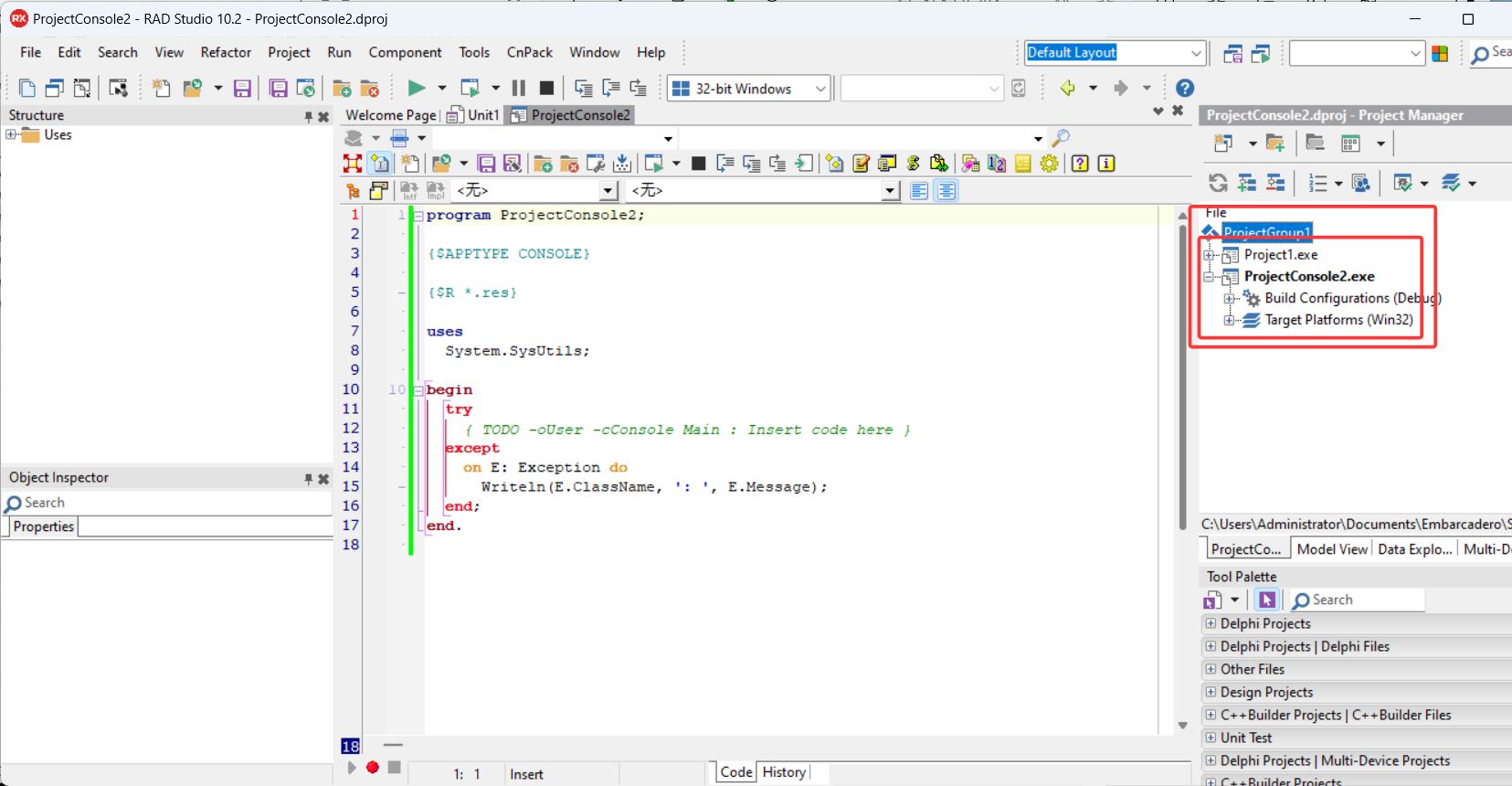Image resolution: width=1512 pixels, height=786 pixels.
Task: Click the CnPack yellow gear options icon
Action: pos(1049,164)
